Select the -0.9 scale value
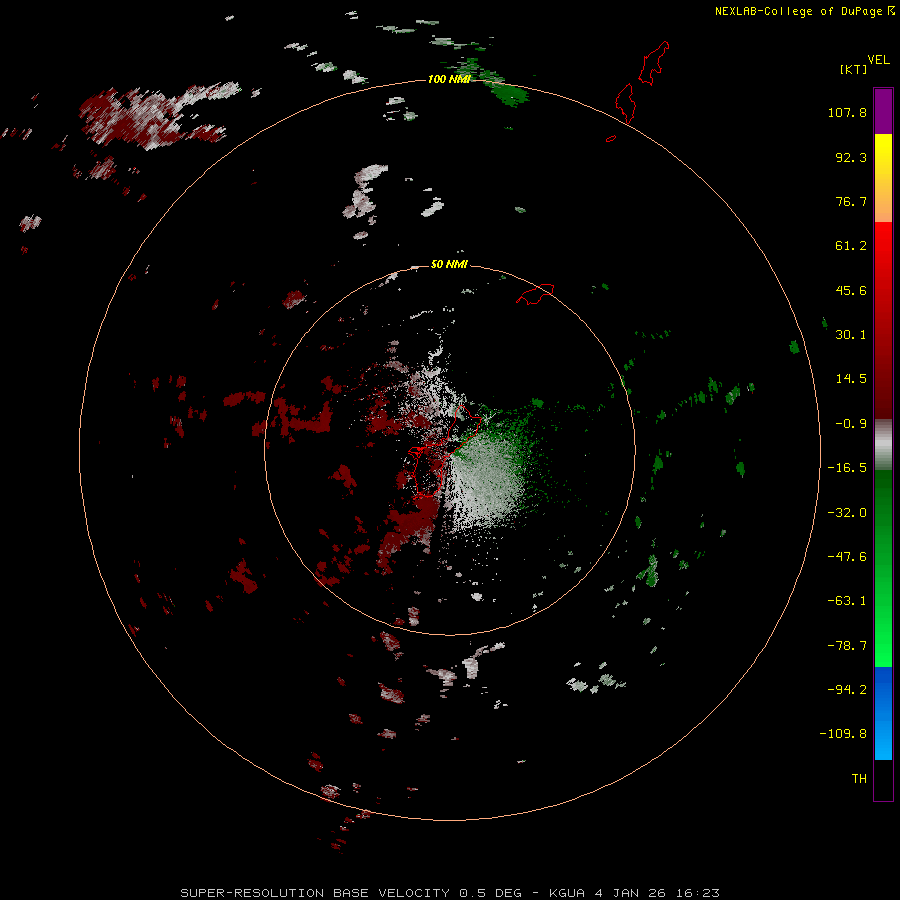Screen dimensions: 900x900 (x=851, y=424)
